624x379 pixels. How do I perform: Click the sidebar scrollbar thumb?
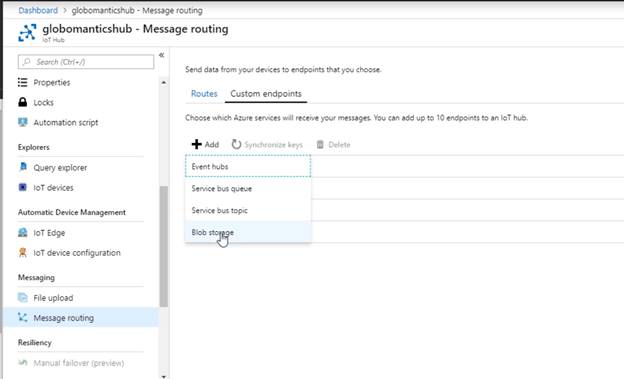pyautogui.click(x=164, y=246)
